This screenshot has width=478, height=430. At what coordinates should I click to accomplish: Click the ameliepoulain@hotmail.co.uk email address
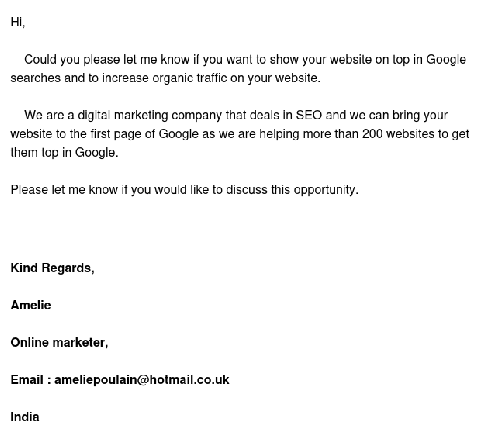tap(142, 380)
